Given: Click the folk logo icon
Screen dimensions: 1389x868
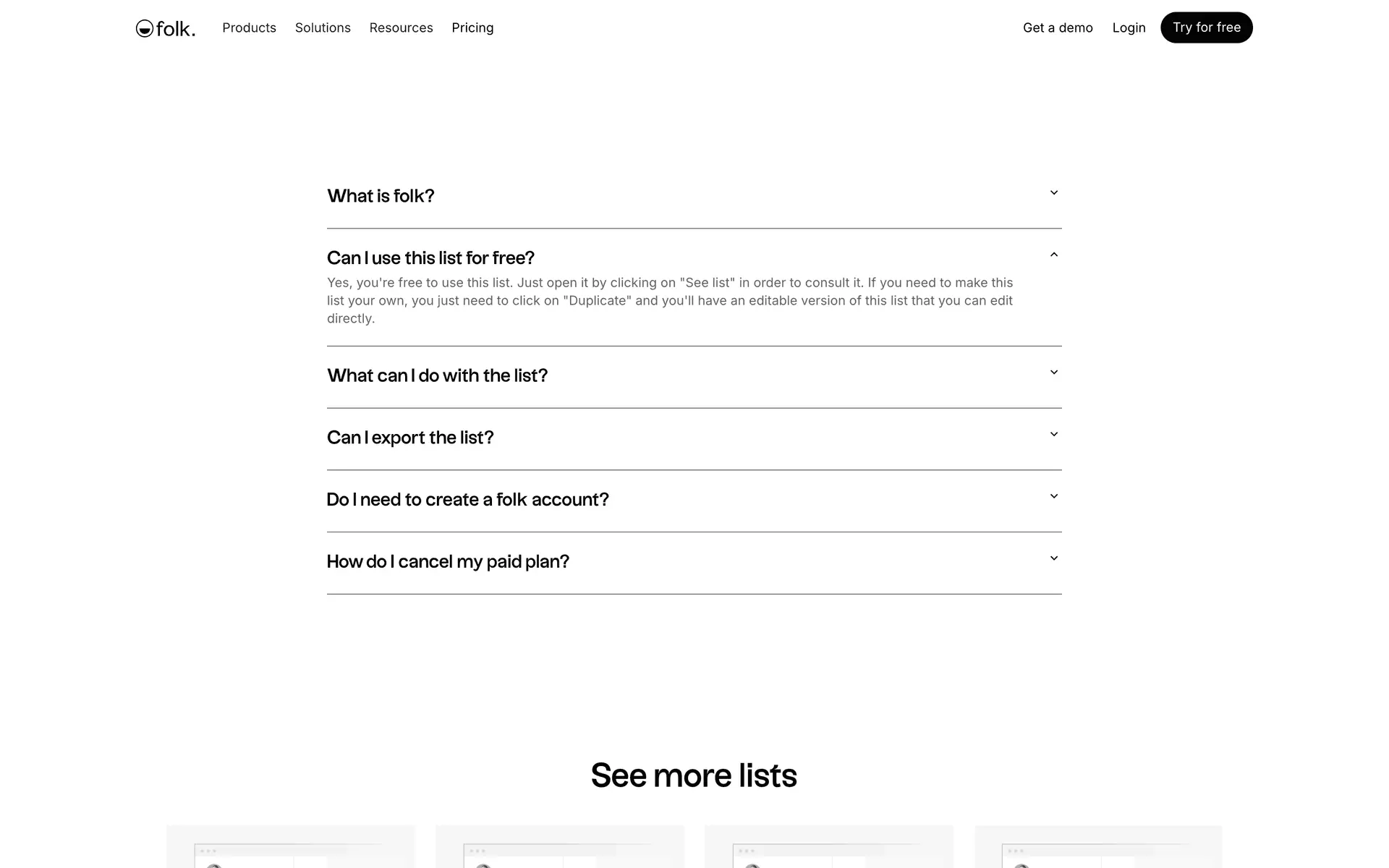Looking at the screenshot, I should click(x=145, y=28).
